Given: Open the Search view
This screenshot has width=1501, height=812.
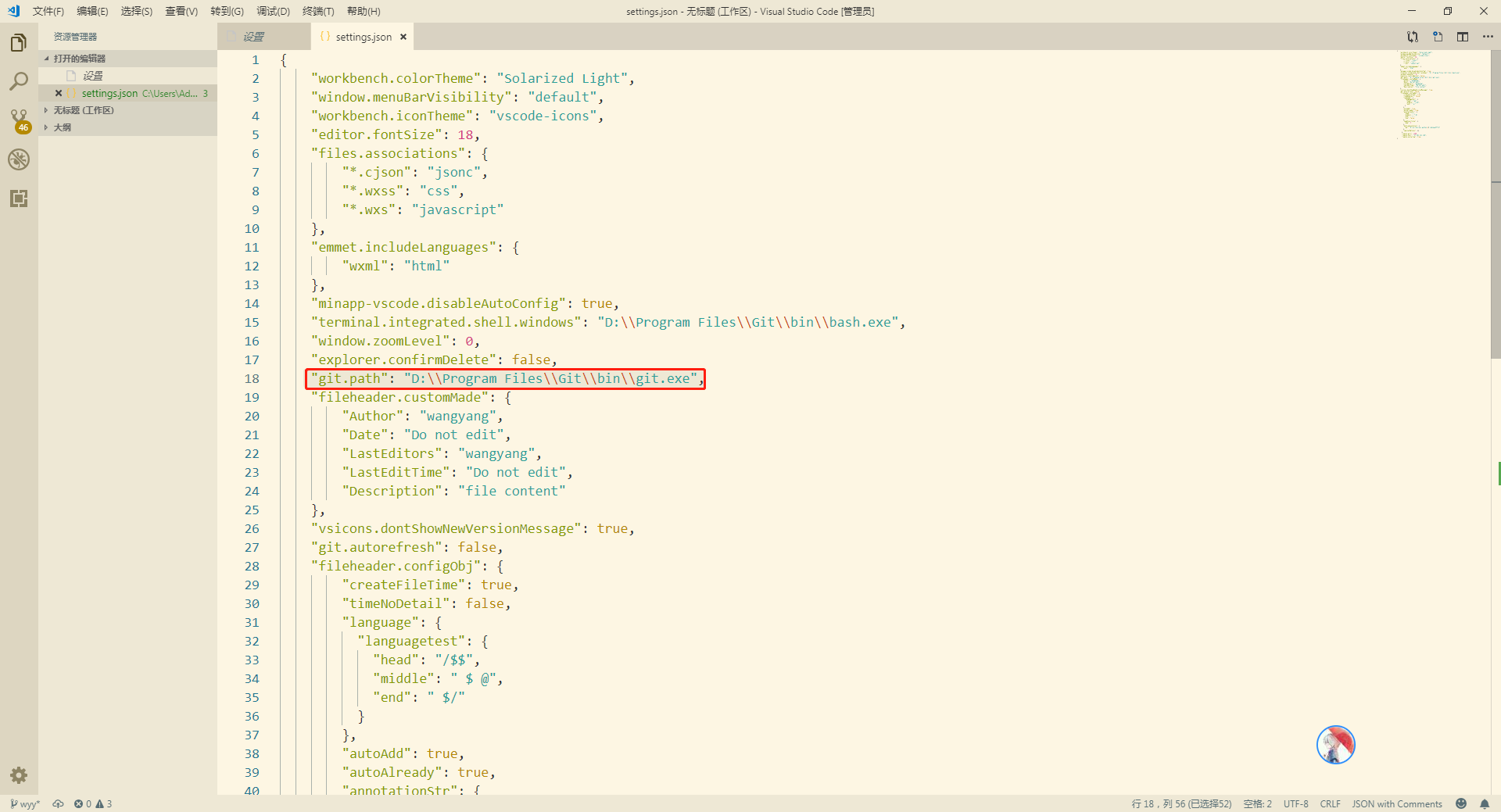Looking at the screenshot, I should pos(19,80).
